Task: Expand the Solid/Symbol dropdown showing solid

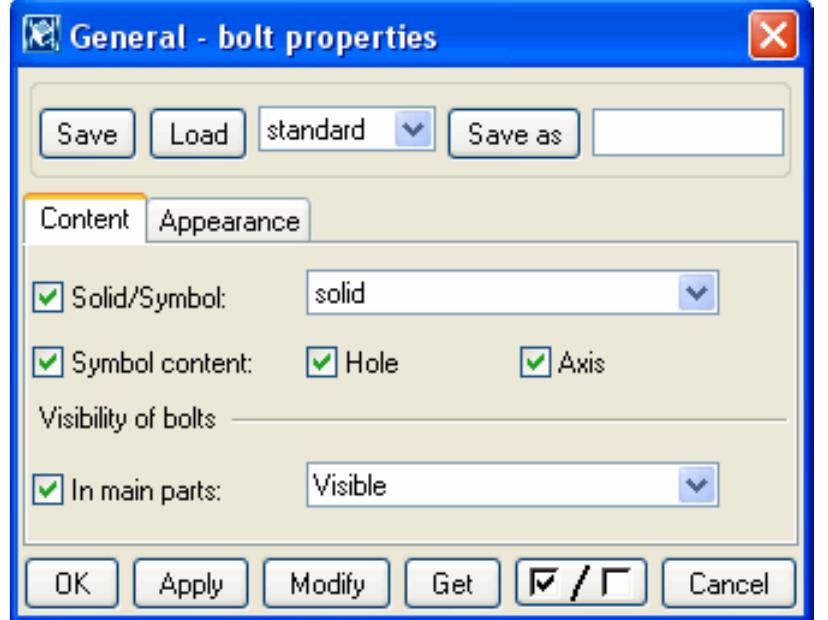Action: click(698, 295)
